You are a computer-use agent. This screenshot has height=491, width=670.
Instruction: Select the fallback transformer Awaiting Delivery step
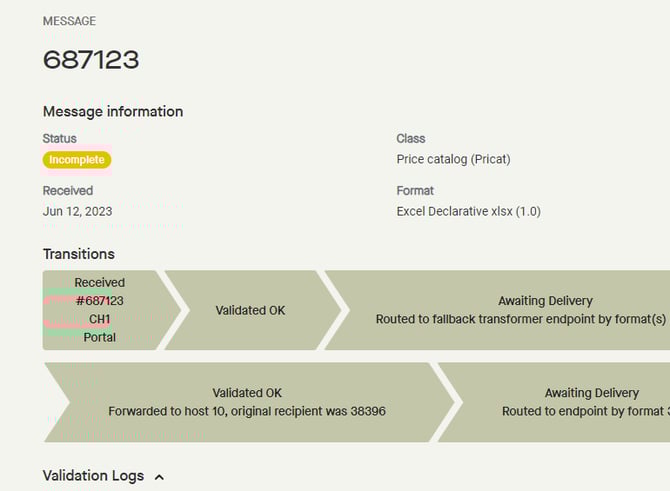(x=520, y=310)
